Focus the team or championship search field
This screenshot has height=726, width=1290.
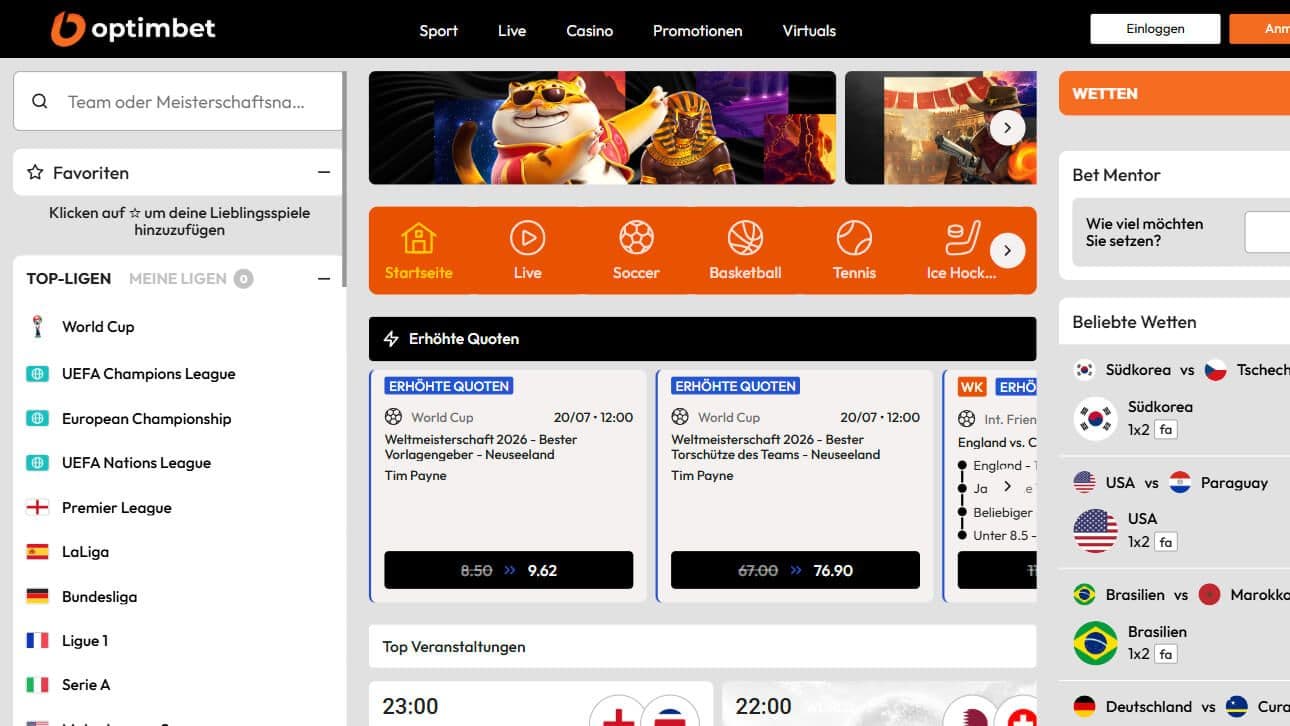click(x=178, y=101)
